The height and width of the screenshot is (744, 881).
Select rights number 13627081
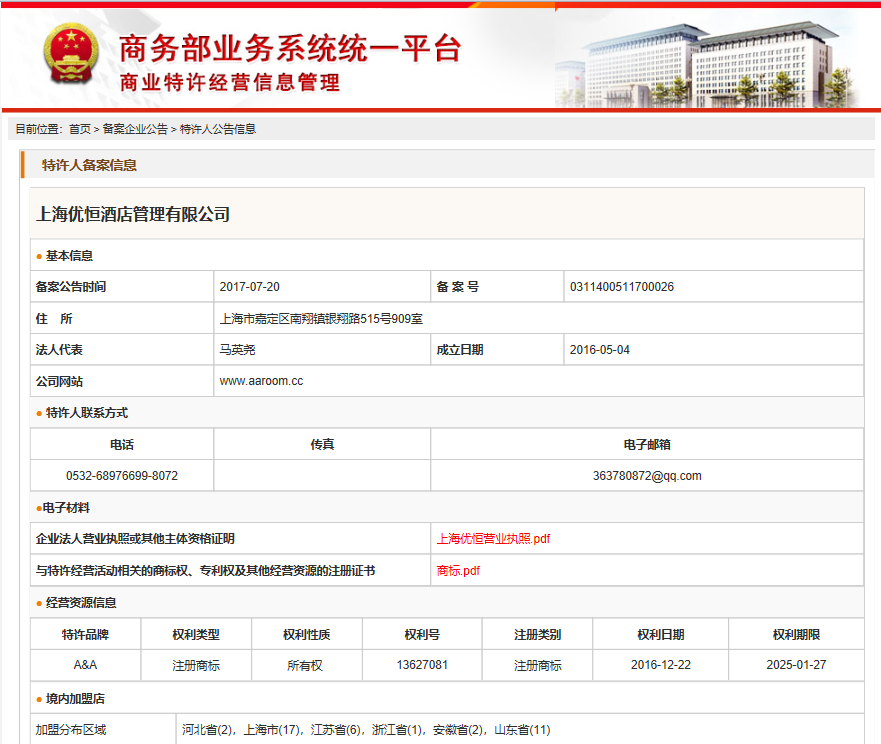pyautogui.click(x=422, y=665)
